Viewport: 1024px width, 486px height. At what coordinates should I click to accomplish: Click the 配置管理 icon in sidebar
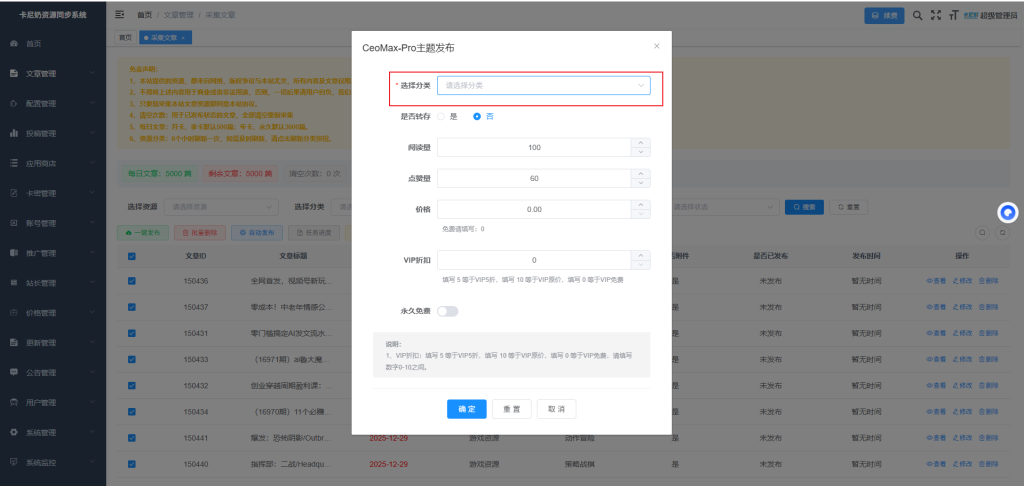point(14,103)
